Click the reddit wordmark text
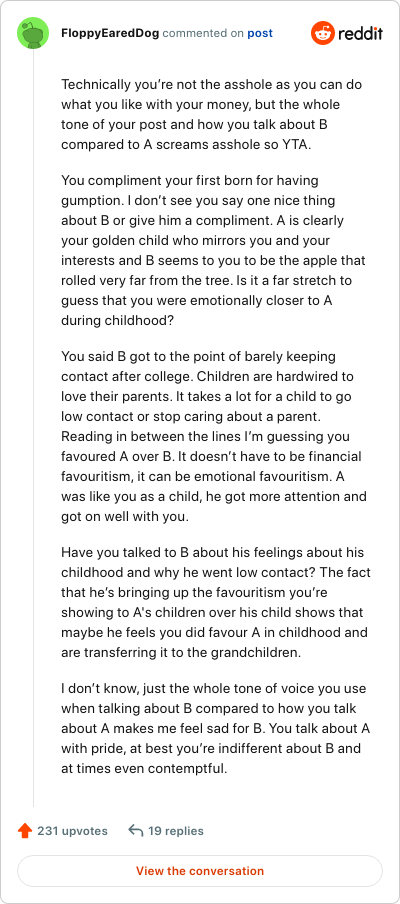The width and height of the screenshot is (400, 904). 360,33
